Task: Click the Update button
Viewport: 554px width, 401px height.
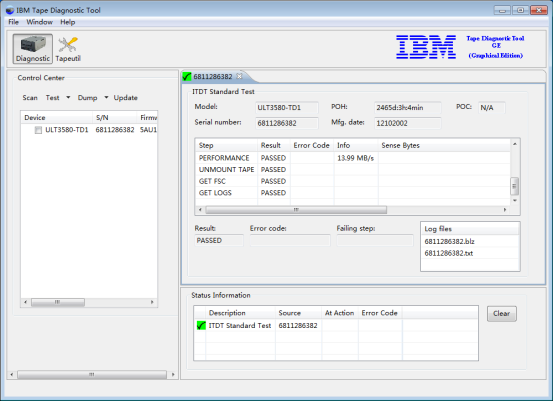Action: point(125,98)
